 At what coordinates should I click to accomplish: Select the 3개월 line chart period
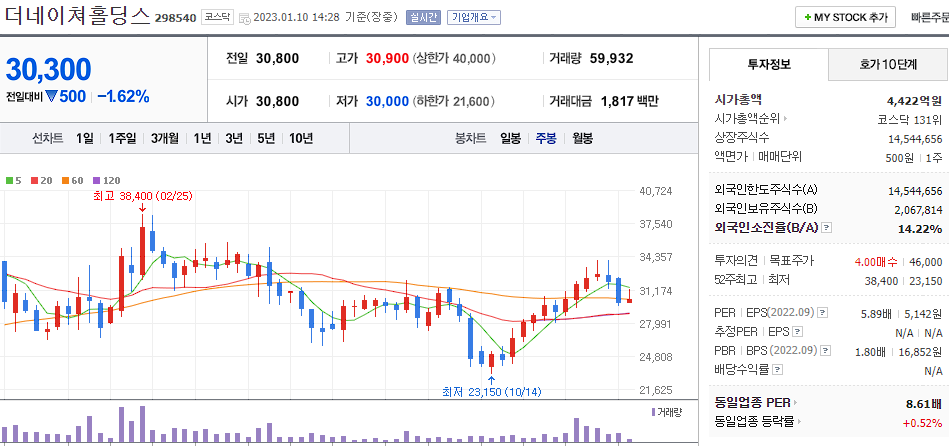click(x=165, y=138)
